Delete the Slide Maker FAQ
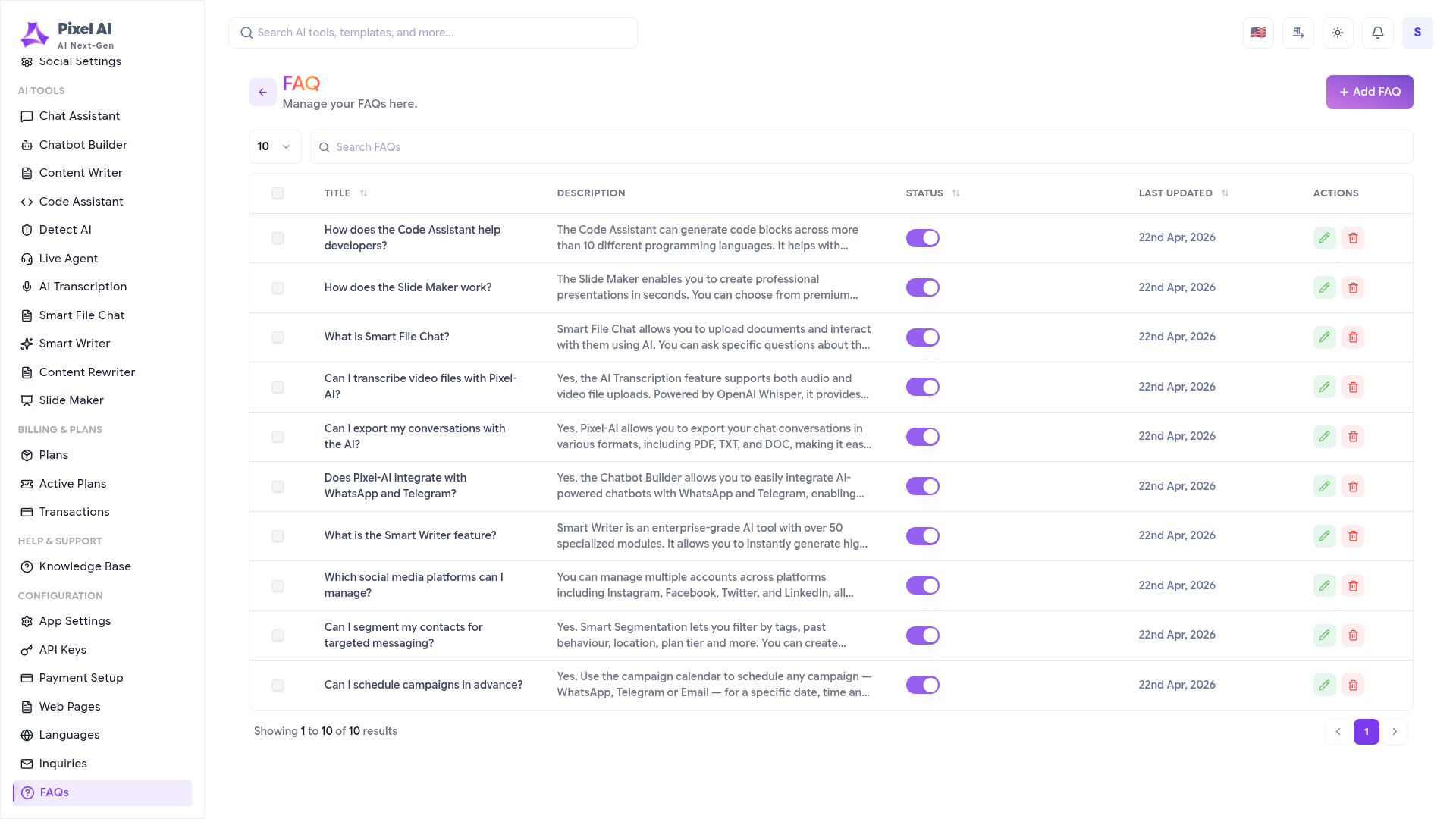Screen dimensions: 1456x819 coord(1353,287)
